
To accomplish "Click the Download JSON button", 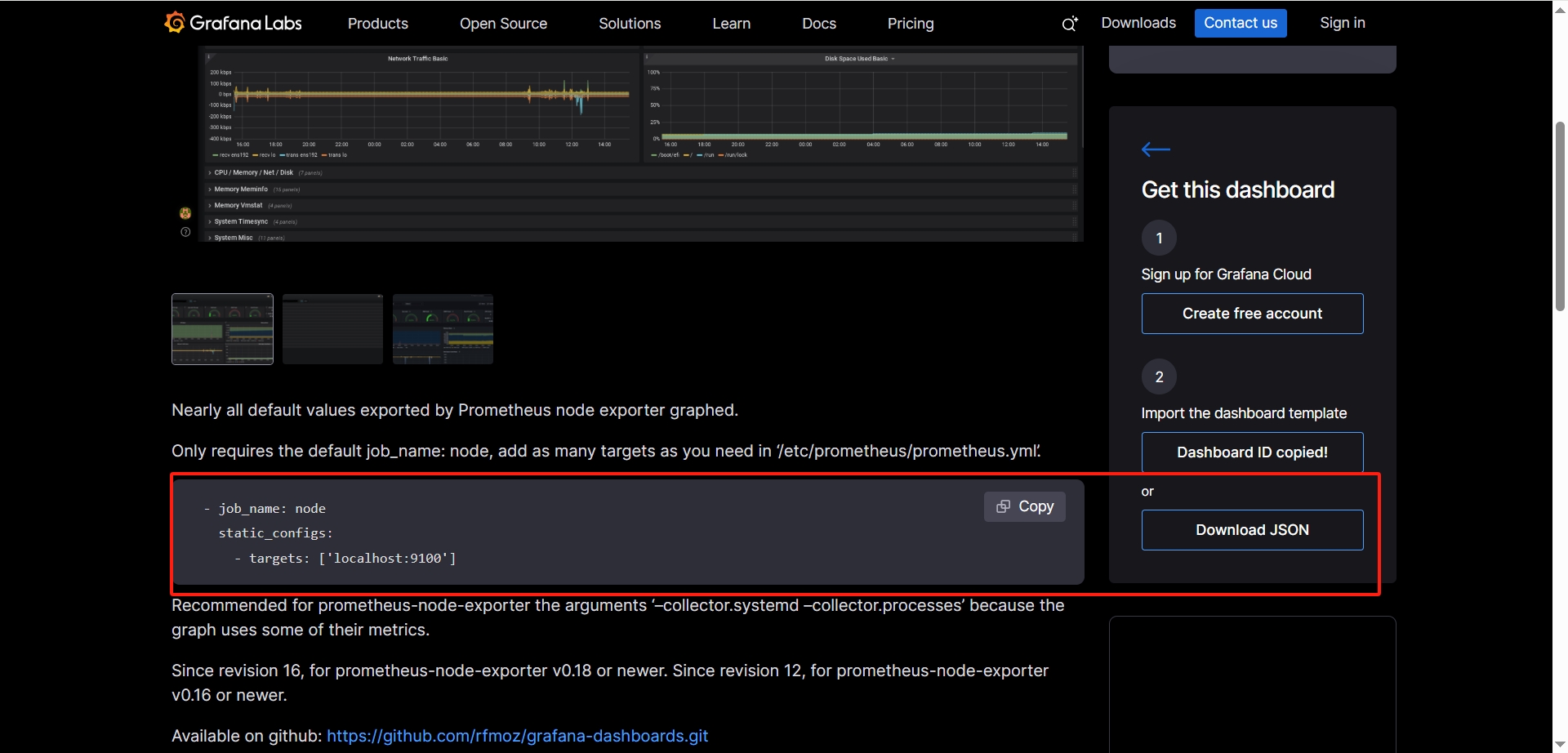I will click(1252, 530).
